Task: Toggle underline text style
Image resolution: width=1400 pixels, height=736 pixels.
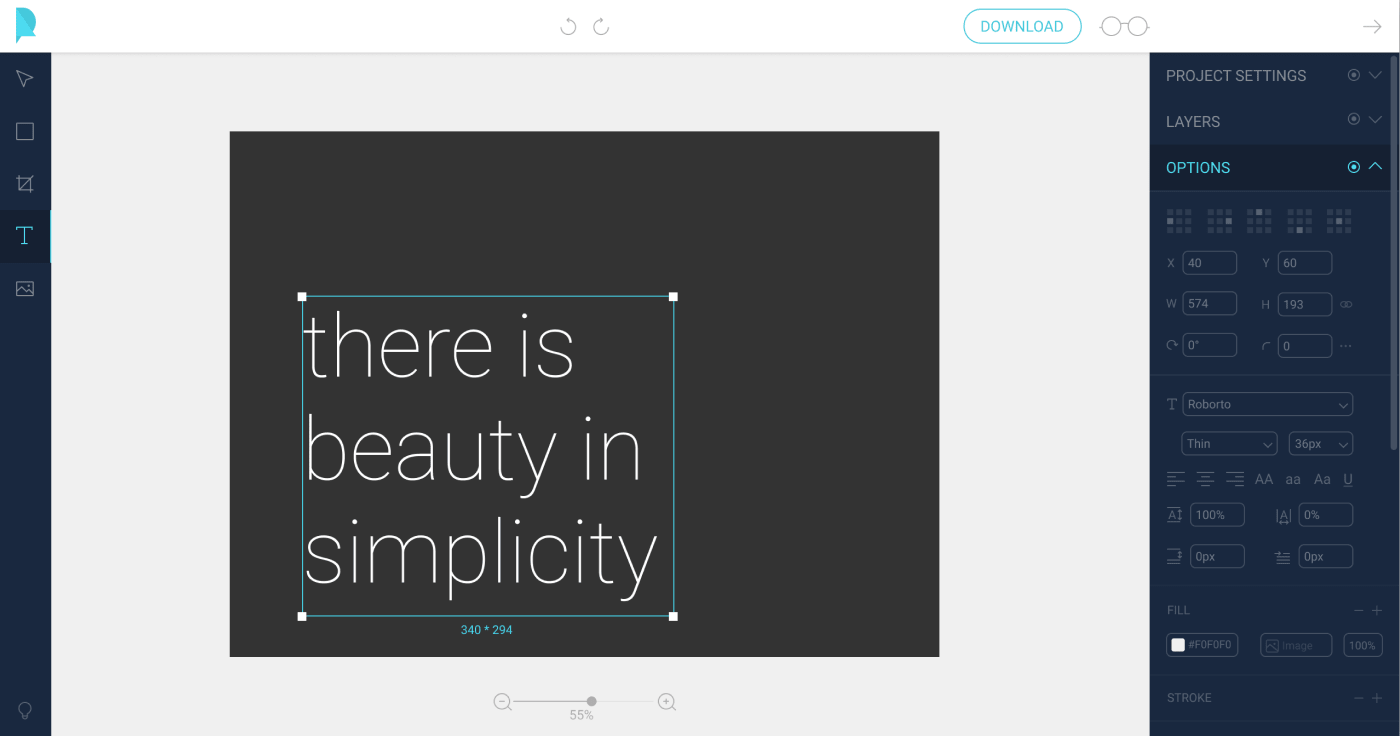Action: 1348,479
